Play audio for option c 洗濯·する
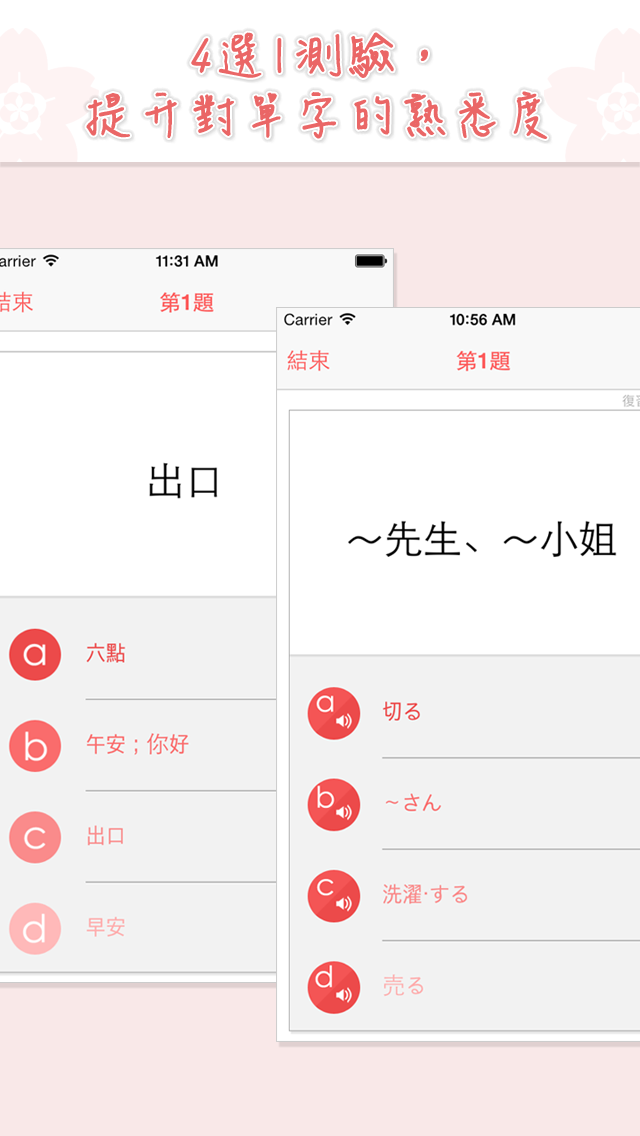The height and width of the screenshot is (1136, 640). pyautogui.click(x=333, y=896)
